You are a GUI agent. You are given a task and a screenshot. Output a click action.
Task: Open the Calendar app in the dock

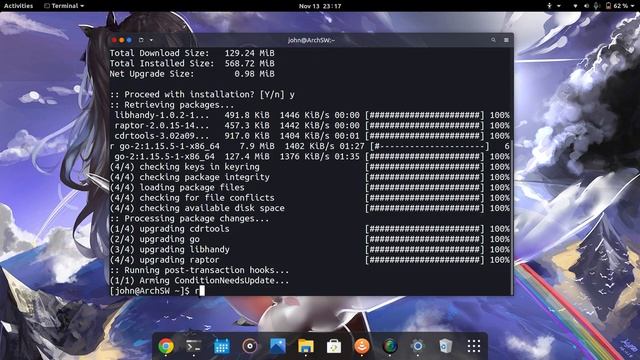pyautogui.click(x=222, y=347)
